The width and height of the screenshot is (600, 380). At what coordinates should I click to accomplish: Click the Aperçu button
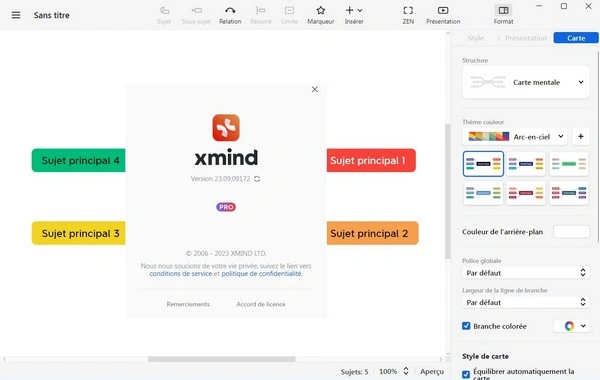(432, 372)
